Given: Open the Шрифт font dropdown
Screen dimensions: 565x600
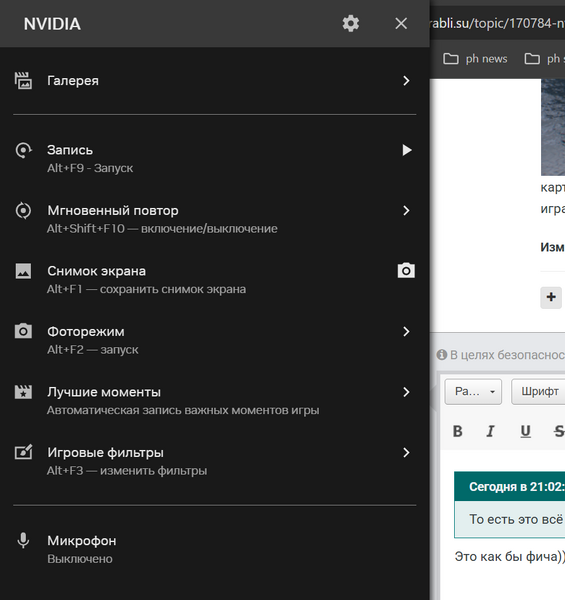Looking at the screenshot, I should [539, 391].
